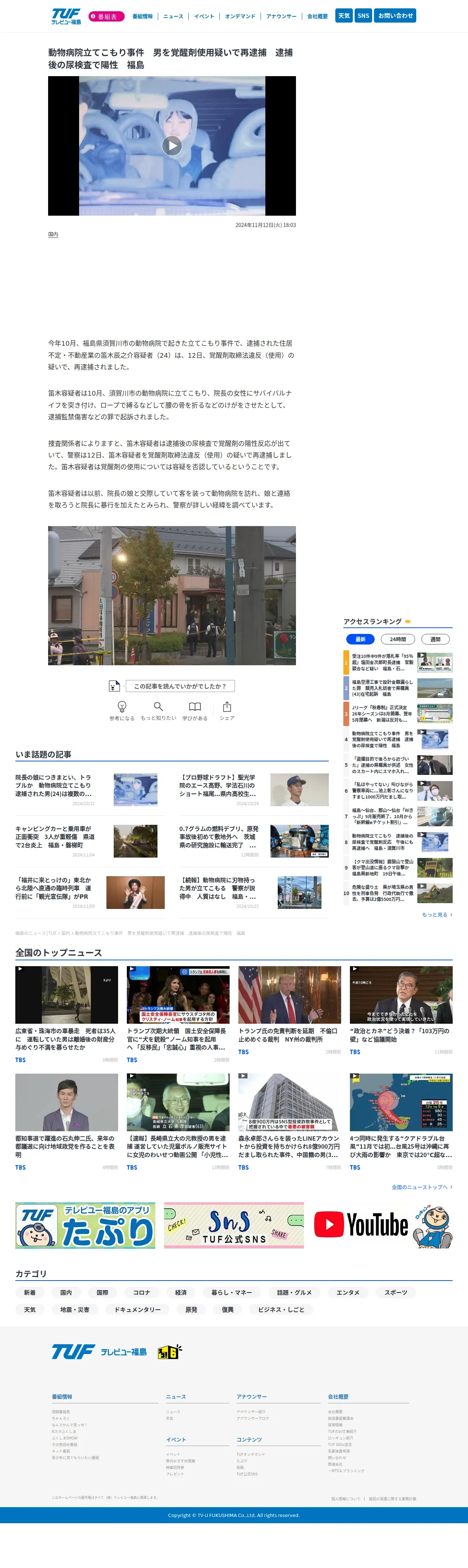468x1568 pixels.
Task: Click the 国内 category tag under video
Action: [x=53, y=234]
